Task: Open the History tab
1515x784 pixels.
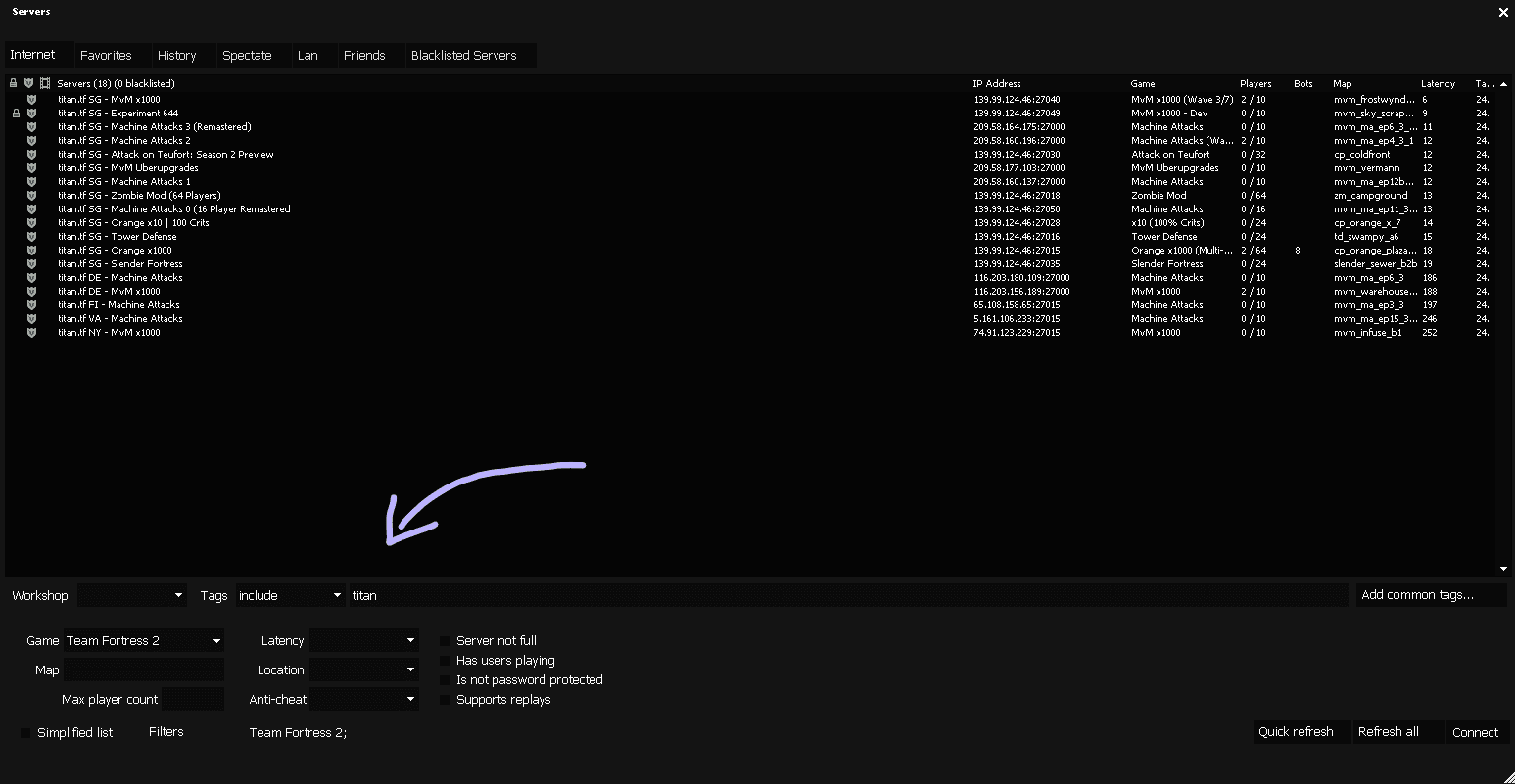Action: pyautogui.click(x=182, y=56)
